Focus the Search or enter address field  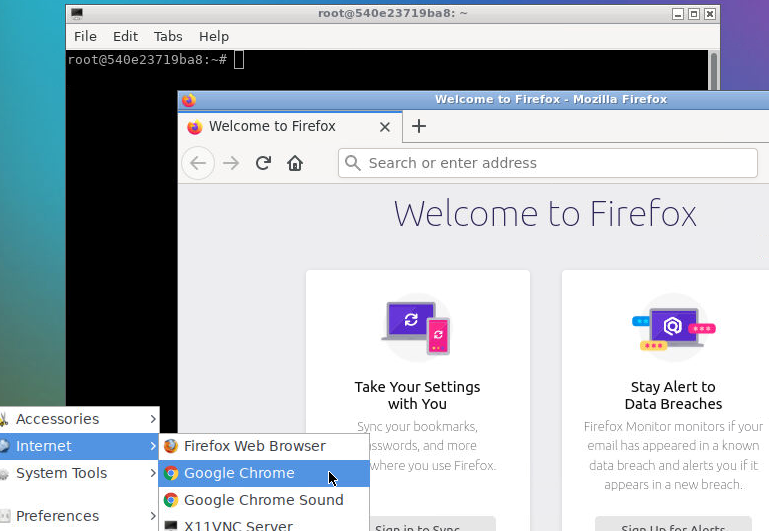point(548,163)
